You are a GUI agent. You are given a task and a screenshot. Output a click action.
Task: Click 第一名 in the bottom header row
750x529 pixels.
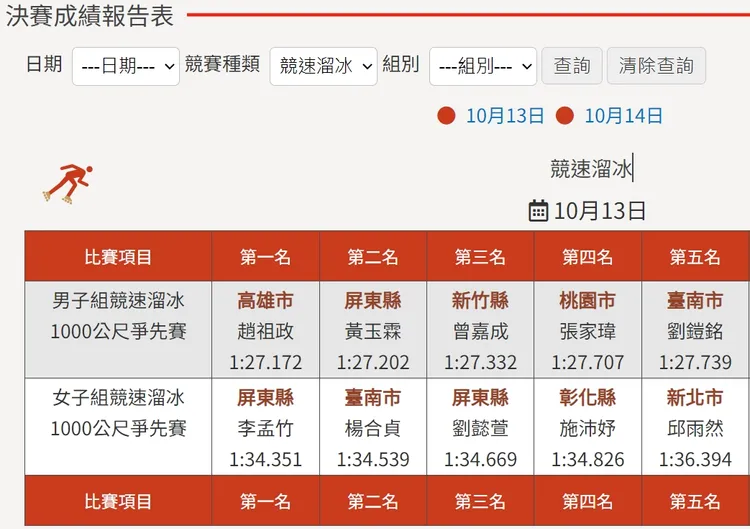(x=265, y=501)
